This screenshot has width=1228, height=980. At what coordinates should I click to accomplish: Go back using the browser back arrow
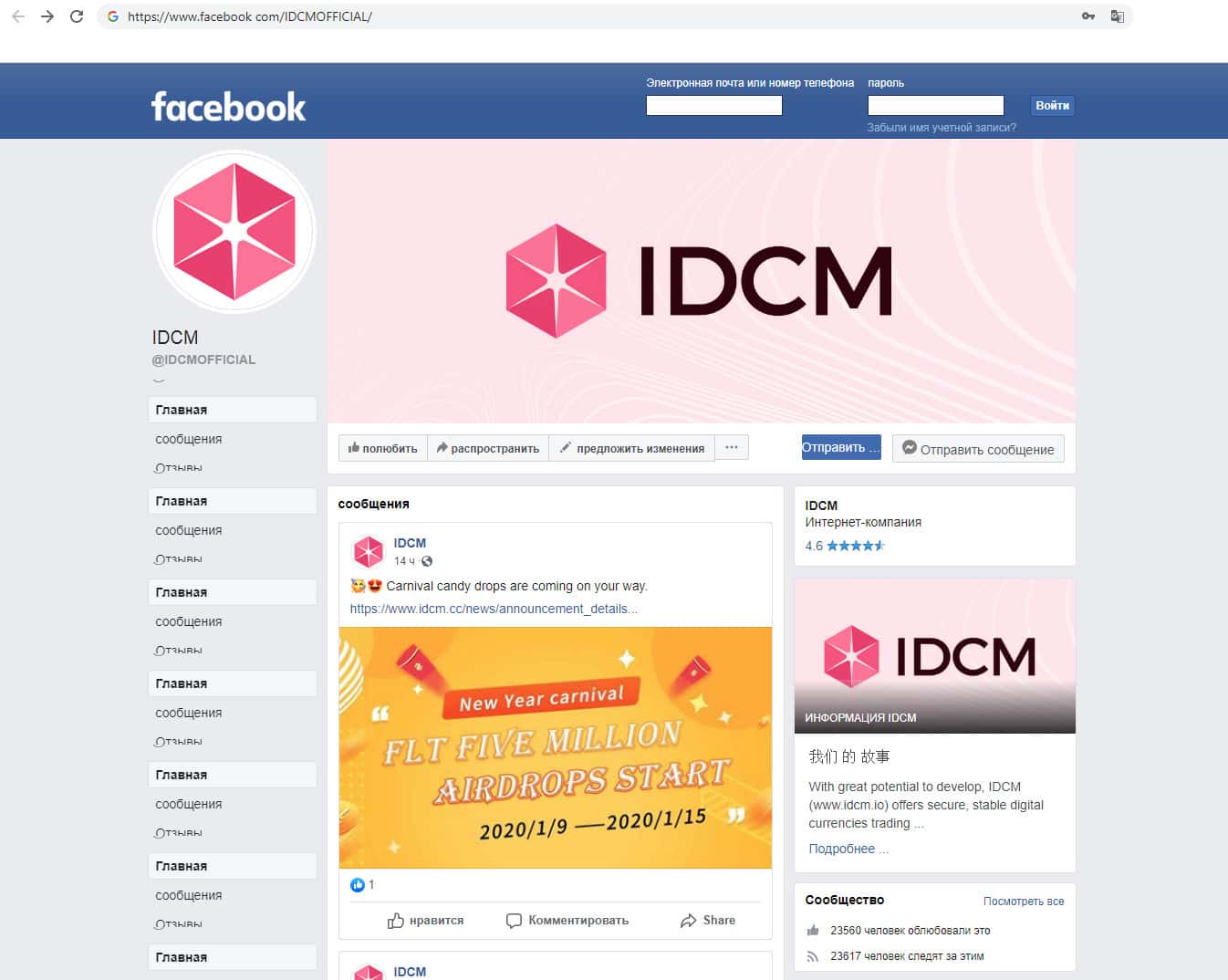18,16
